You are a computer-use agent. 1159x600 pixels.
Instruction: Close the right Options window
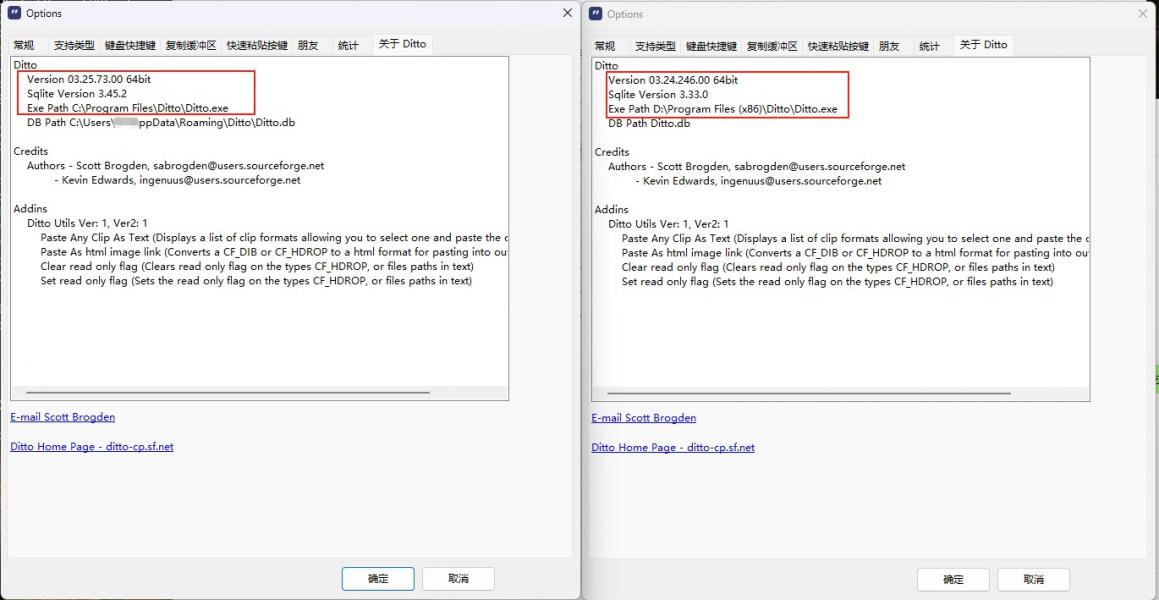pos(1143,14)
